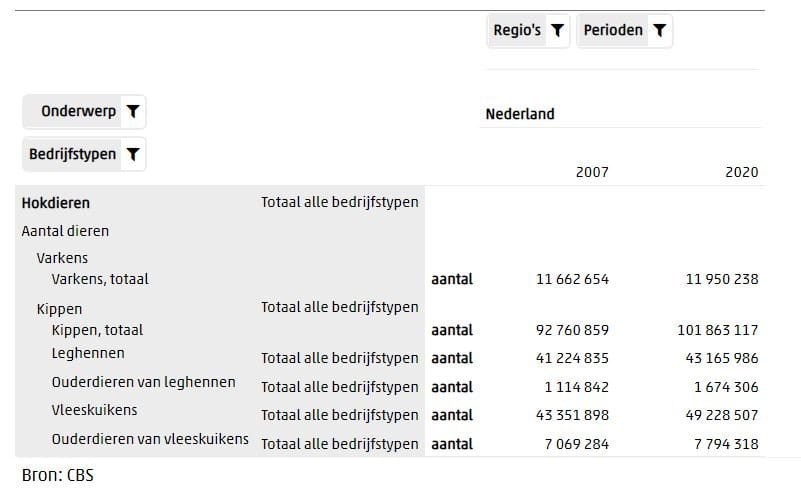Viewport: 801px width, 494px height.
Task: Open the Onderwerp filter by its label
Action: 78,112
